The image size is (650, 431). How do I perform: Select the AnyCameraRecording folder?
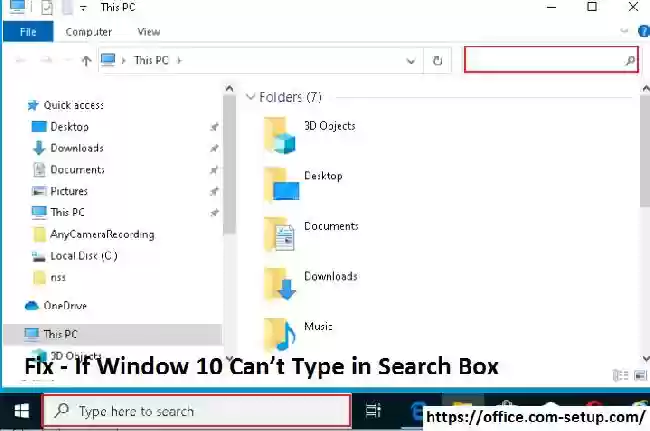[x=102, y=235]
